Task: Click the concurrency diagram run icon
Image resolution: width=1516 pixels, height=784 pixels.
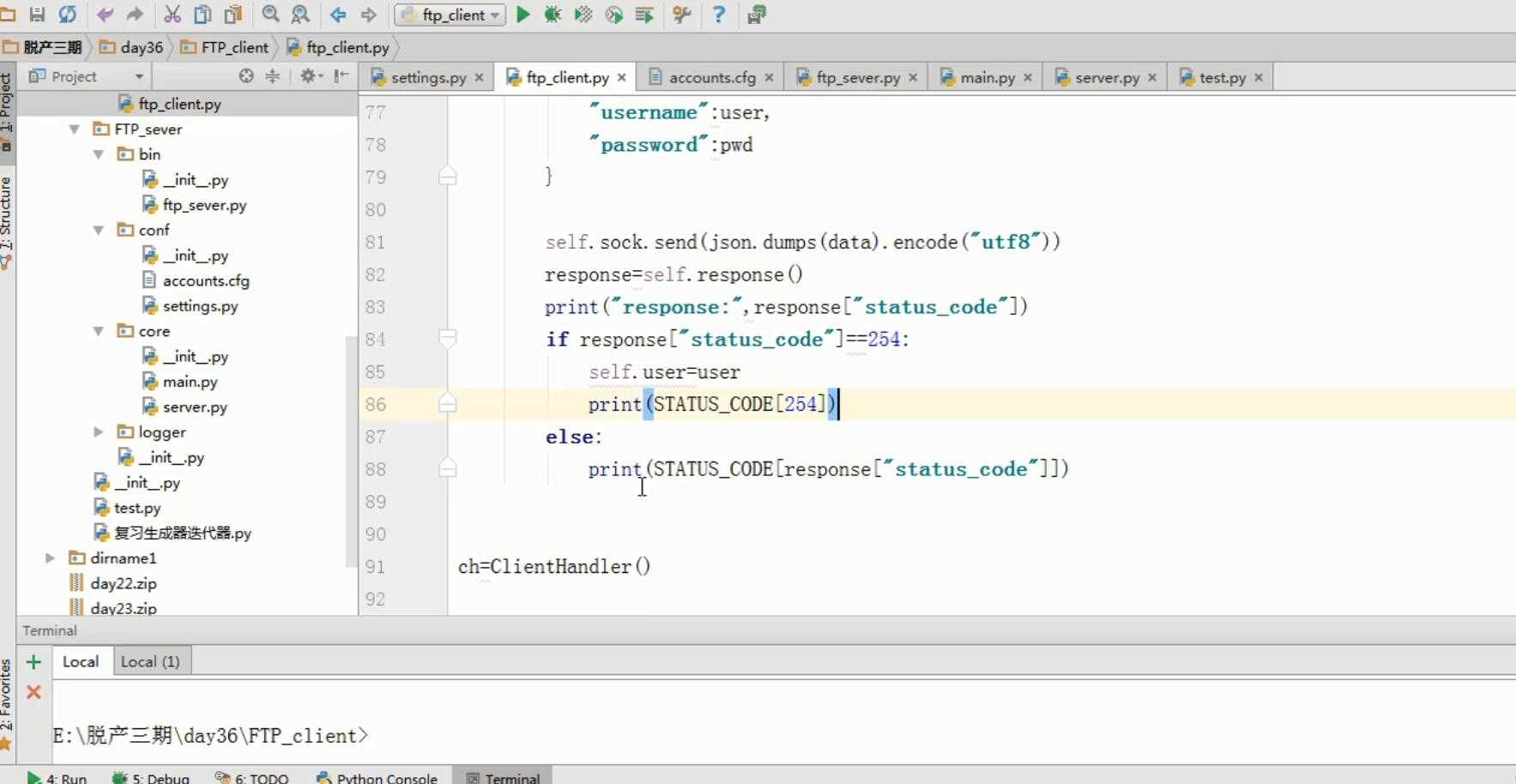Action: tap(644, 15)
